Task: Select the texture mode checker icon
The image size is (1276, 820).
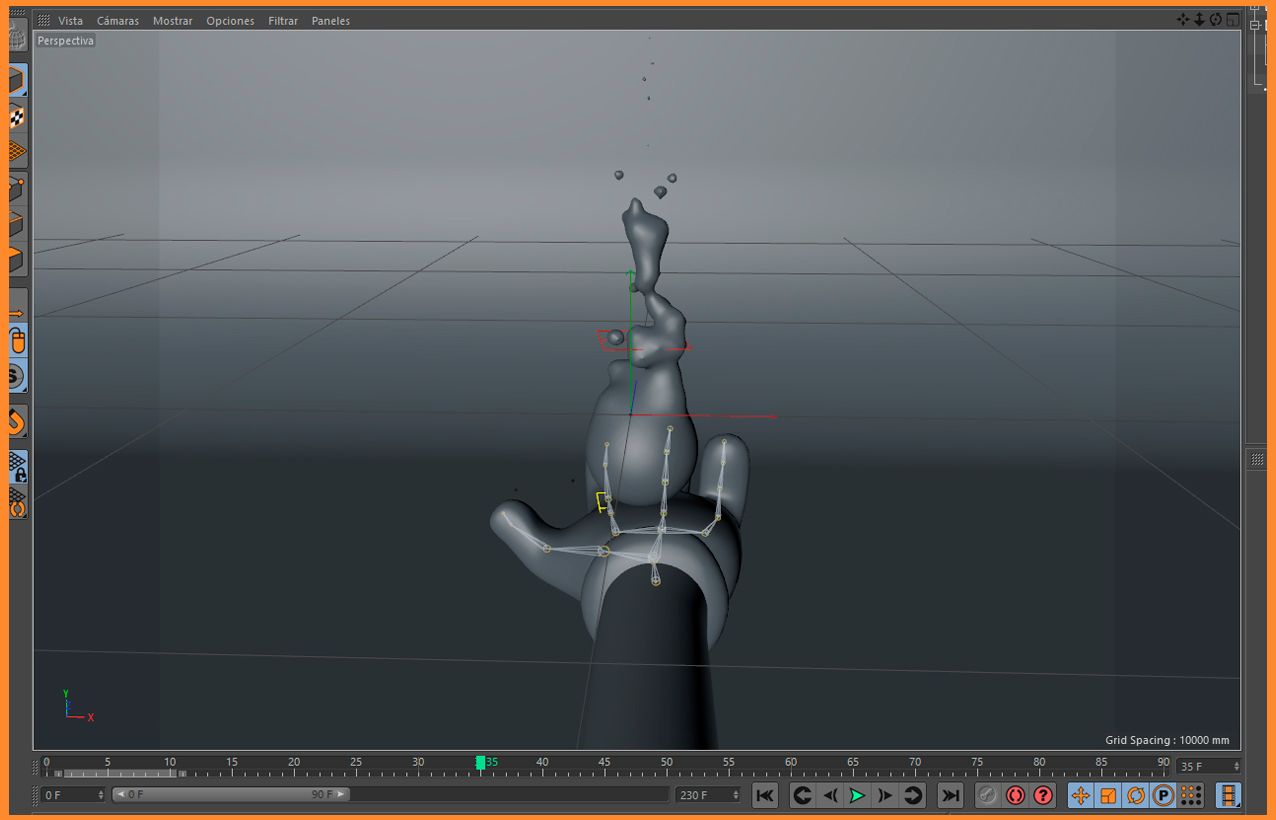Action: (x=16, y=117)
